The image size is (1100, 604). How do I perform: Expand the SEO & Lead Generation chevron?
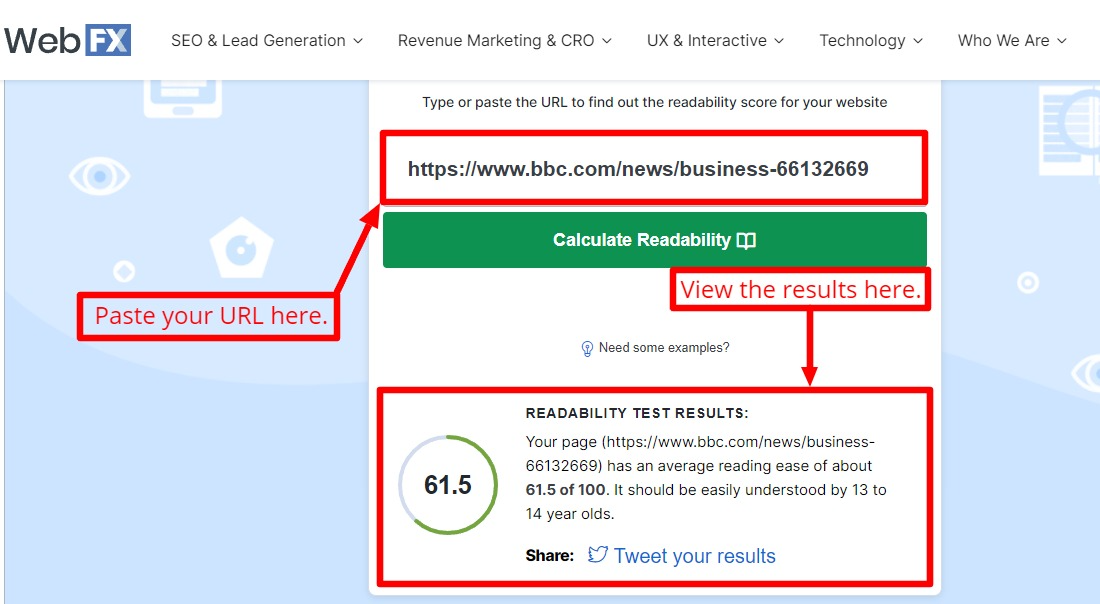tap(358, 41)
